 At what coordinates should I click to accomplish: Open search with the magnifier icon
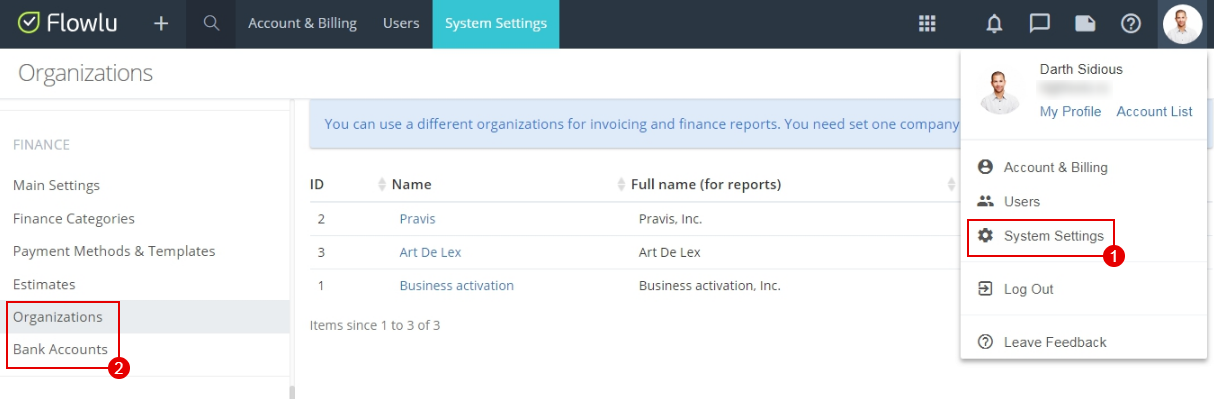pos(211,23)
